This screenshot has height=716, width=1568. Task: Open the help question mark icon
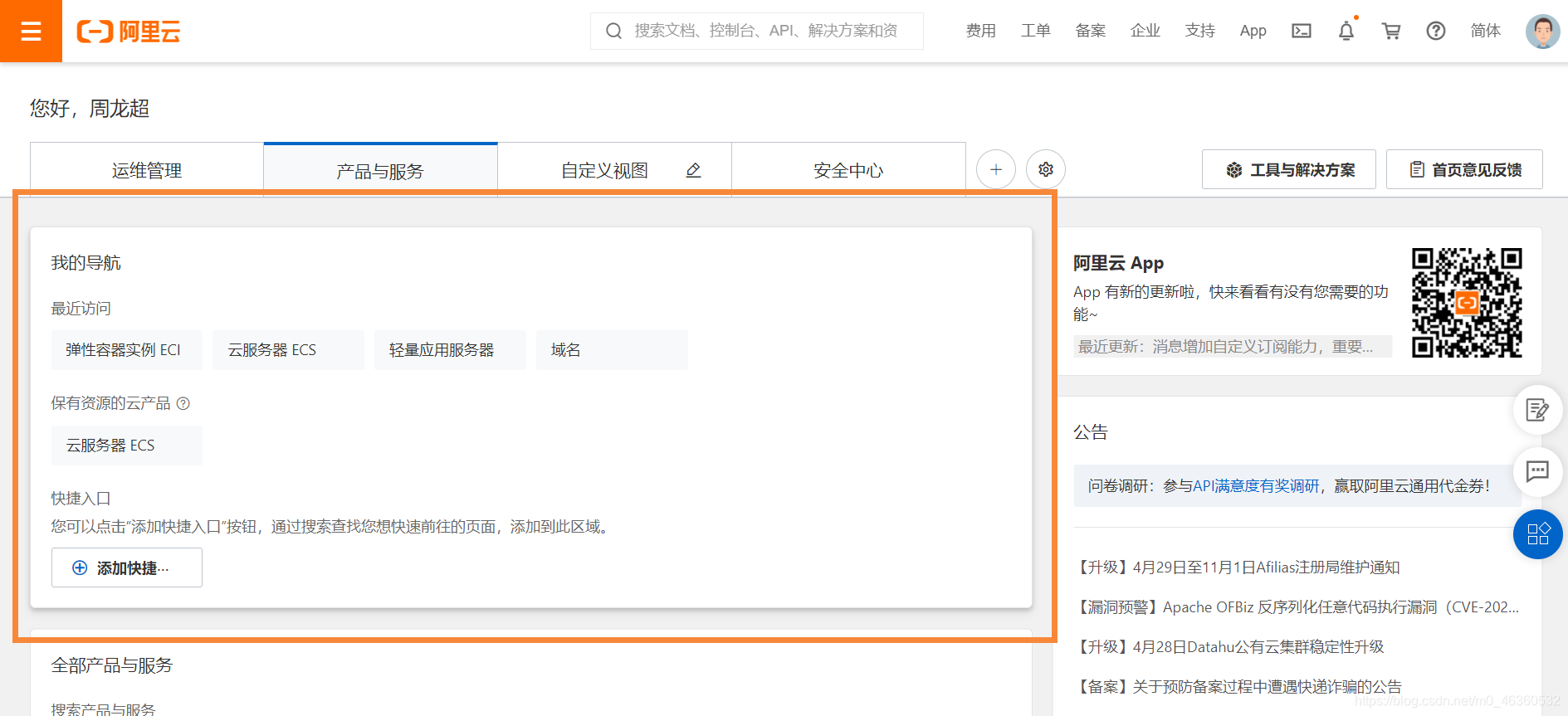(x=1436, y=31)
